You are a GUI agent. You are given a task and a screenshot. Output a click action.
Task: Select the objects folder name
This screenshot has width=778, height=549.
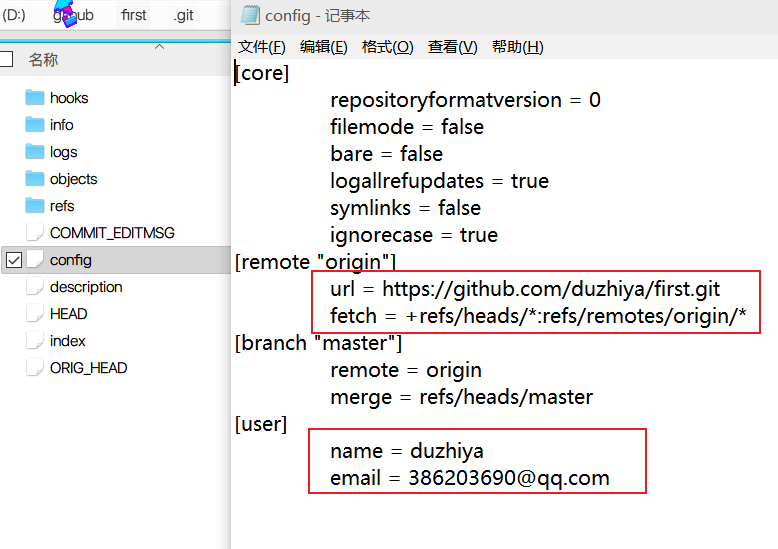click(x=73, y=179)
